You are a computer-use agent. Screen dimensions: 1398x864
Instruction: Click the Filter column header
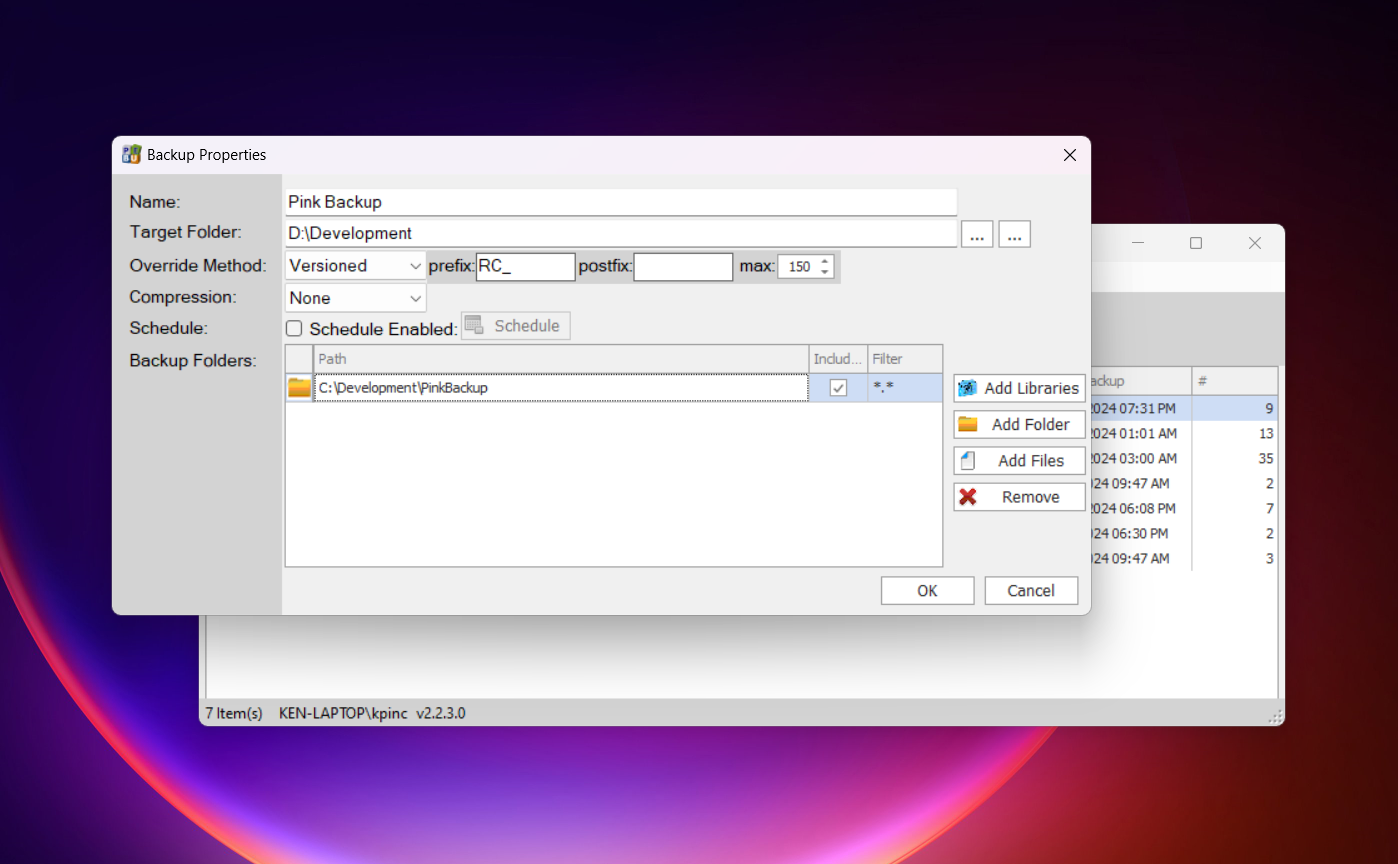coord(904,358)
